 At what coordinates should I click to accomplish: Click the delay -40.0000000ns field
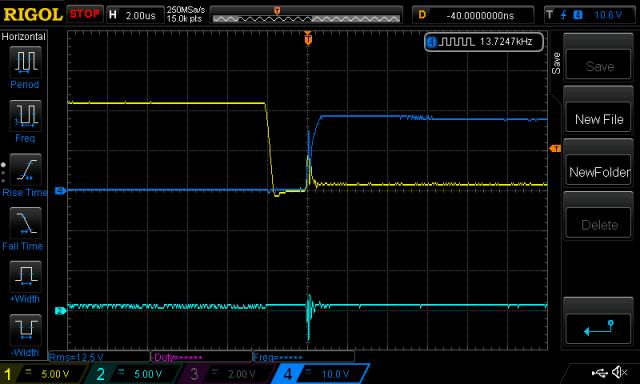[x=473, y=16]
